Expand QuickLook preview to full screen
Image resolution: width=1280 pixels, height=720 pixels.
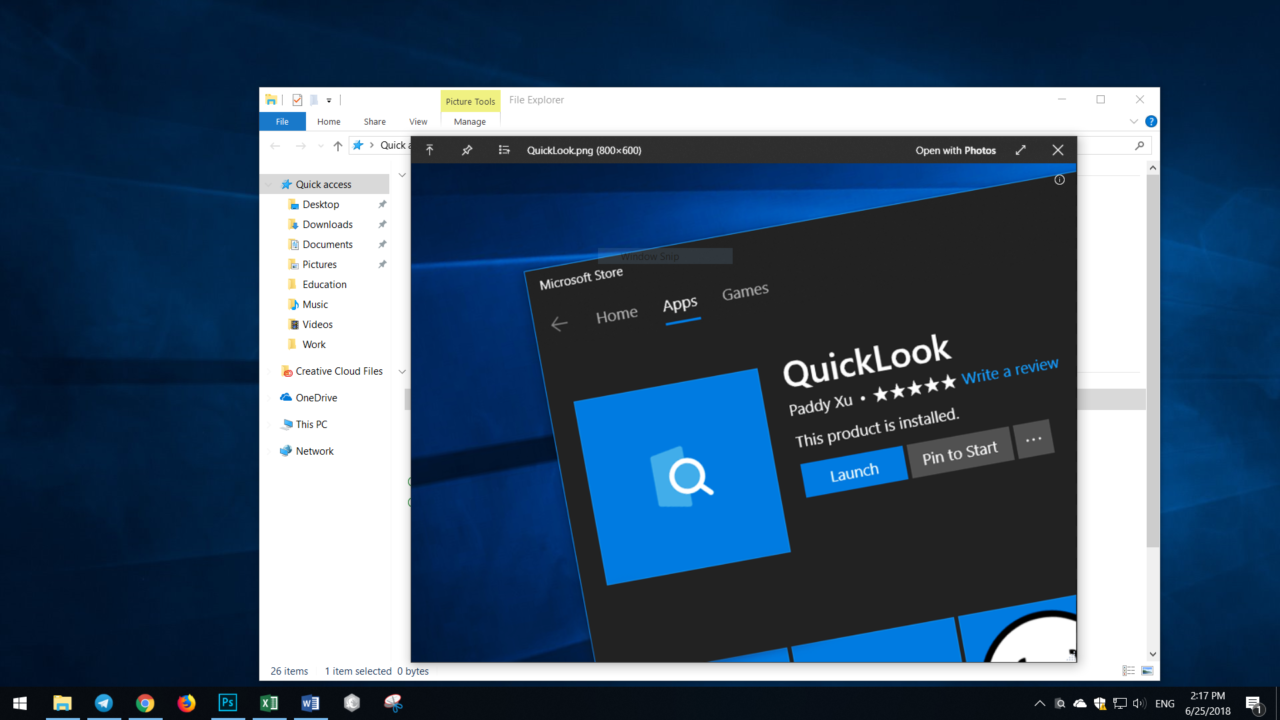[1020, 150]
